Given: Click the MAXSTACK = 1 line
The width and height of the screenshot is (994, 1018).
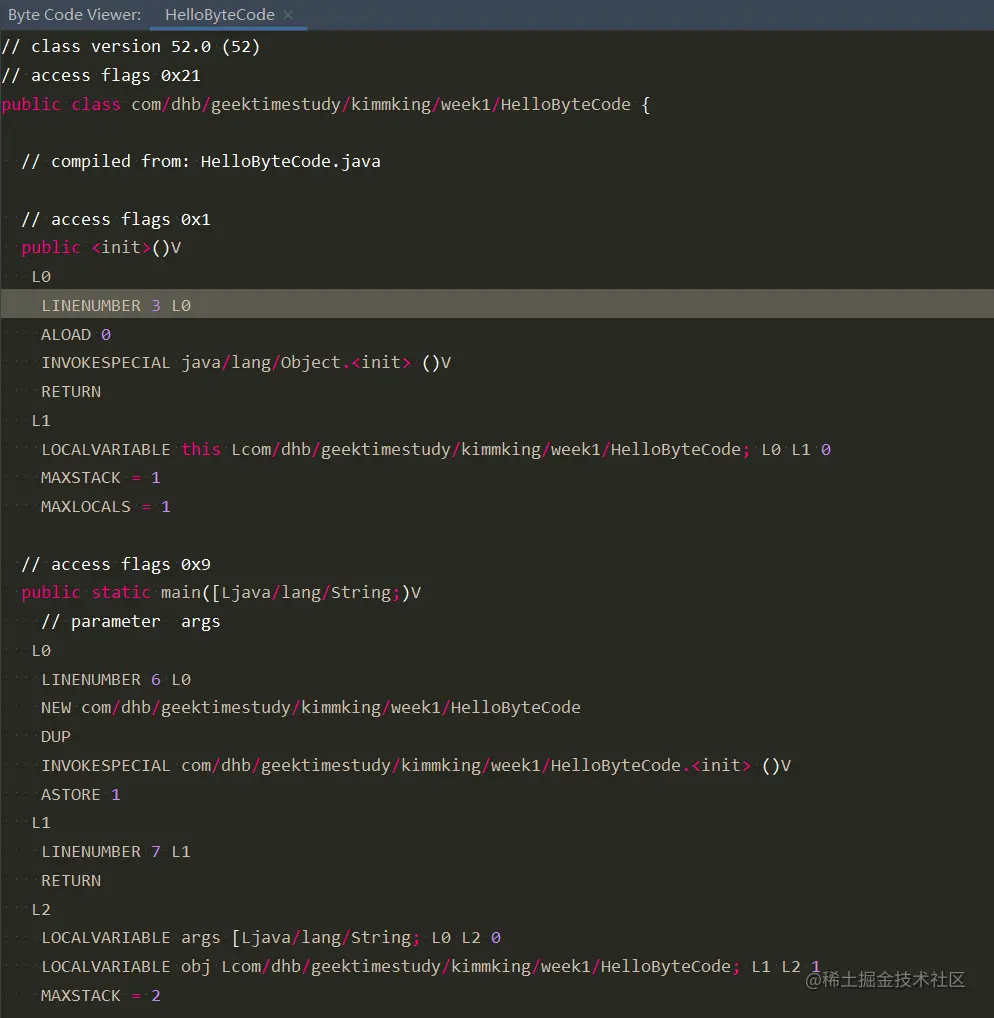Looking at the screenshot, I should point(100,477).
